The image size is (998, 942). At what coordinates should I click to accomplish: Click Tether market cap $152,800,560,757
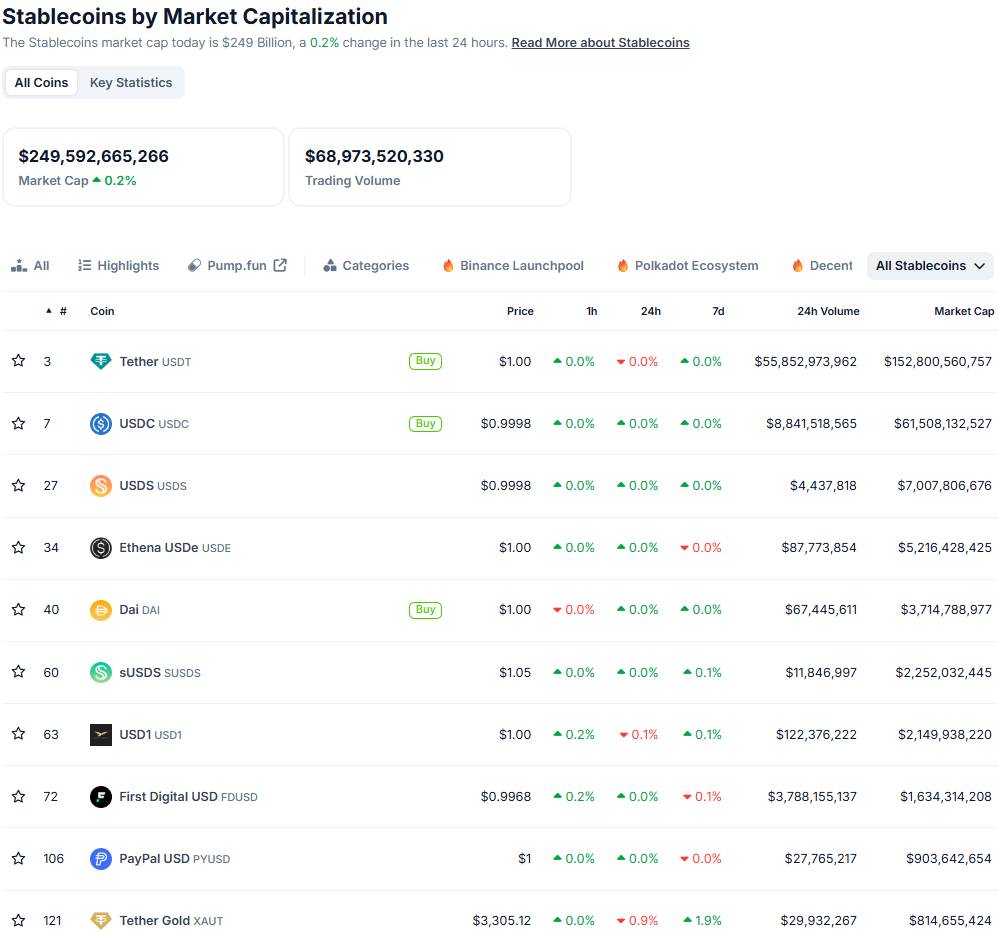(938, 362)
